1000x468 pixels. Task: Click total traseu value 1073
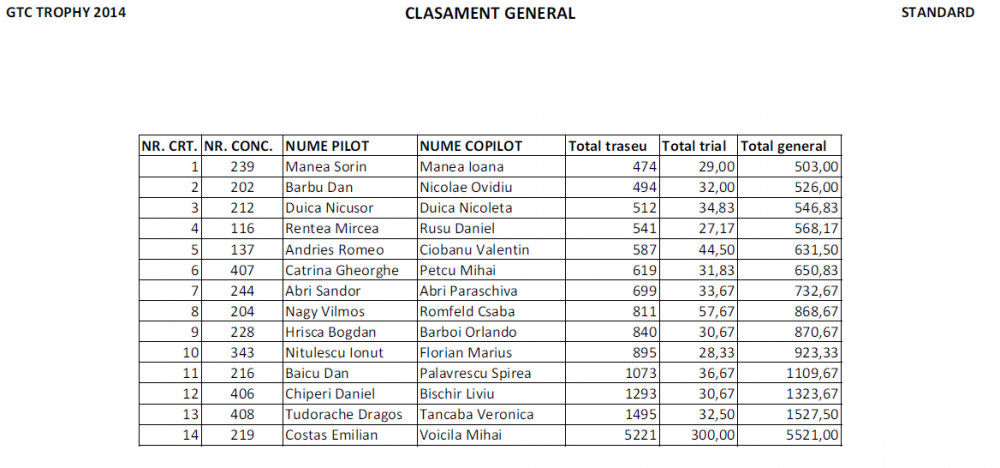click(637, 373)
